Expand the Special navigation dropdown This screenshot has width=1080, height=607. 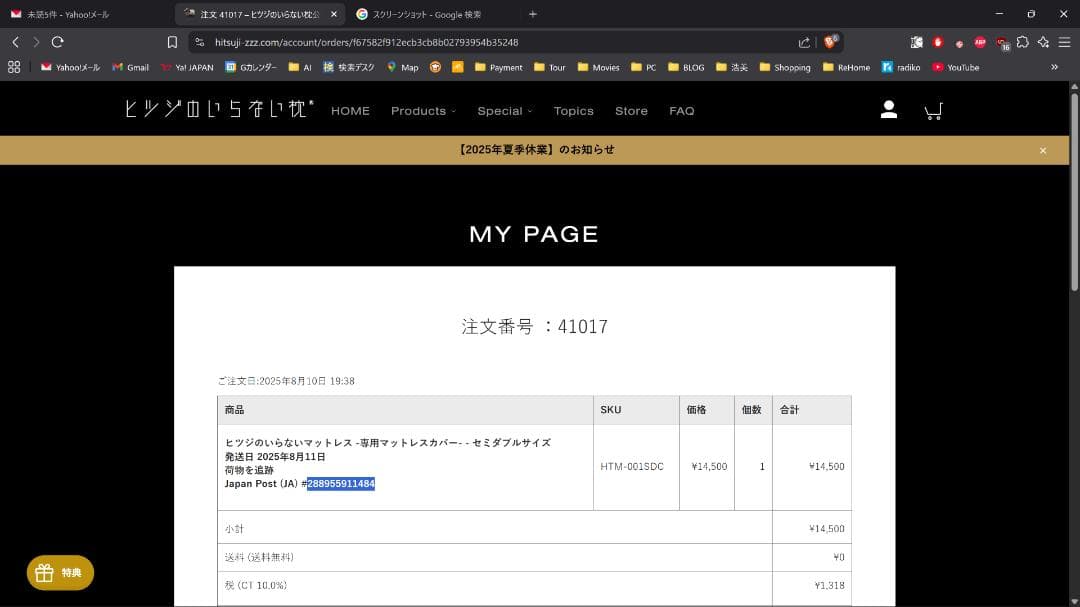[504, 111]
